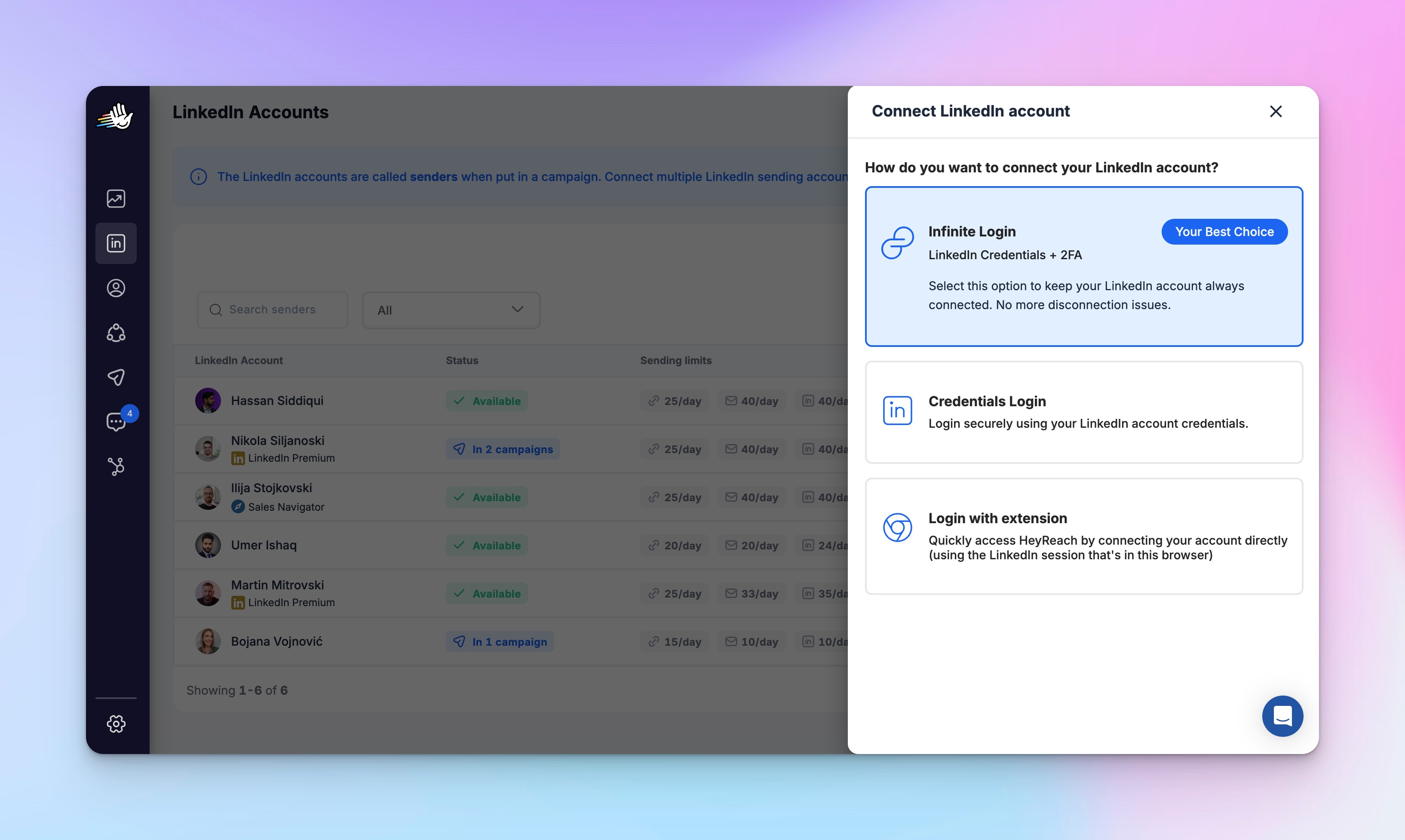Choose Login with extension option

point(1083,536)
